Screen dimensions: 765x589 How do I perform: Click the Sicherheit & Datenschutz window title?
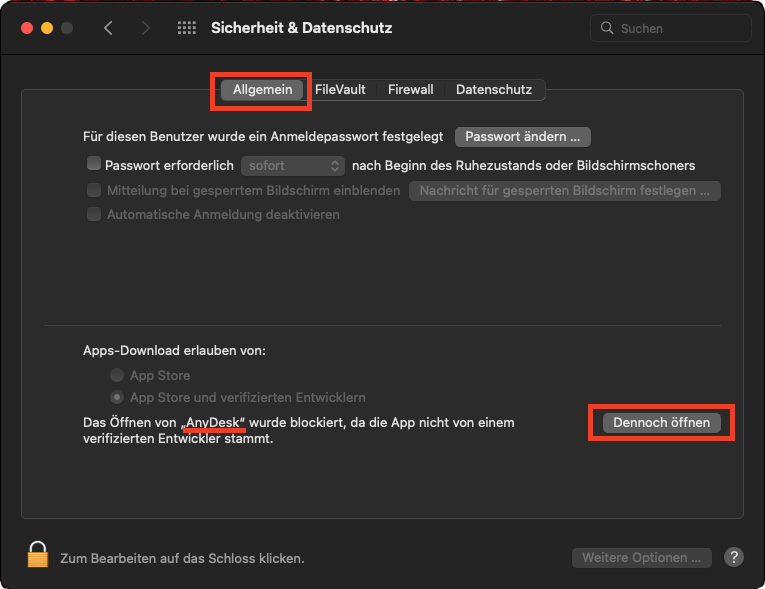click(302, 28)
